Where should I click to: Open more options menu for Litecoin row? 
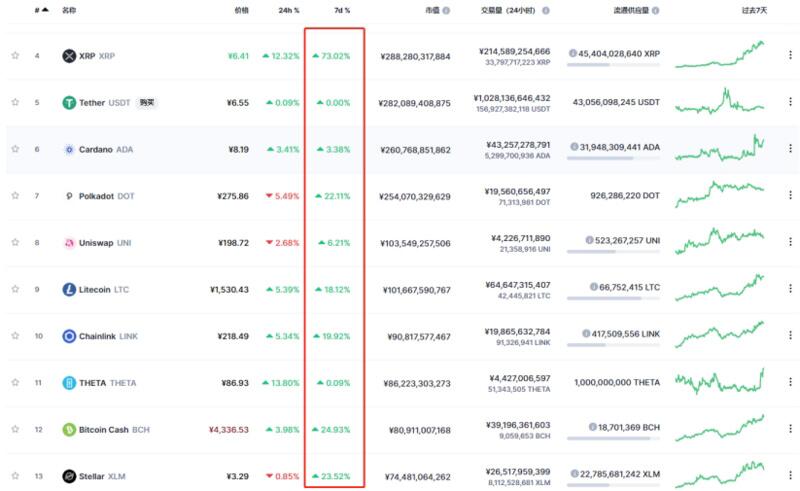click(790, 288)
